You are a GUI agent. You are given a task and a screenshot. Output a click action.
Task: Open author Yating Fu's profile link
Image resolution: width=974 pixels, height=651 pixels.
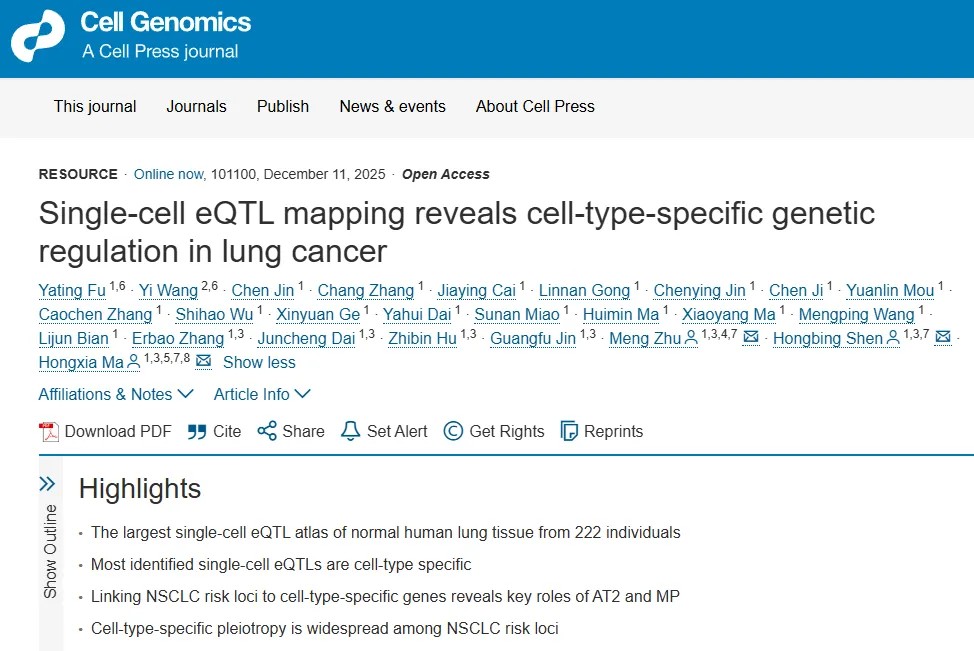pyautogui.click(x=72, y=291)
